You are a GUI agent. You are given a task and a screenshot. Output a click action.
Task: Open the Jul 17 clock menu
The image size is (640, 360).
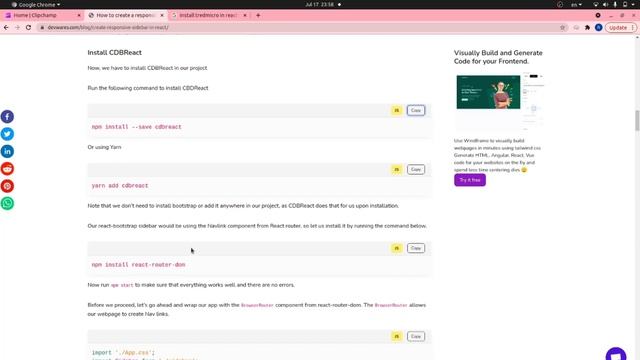pos(320,4)
